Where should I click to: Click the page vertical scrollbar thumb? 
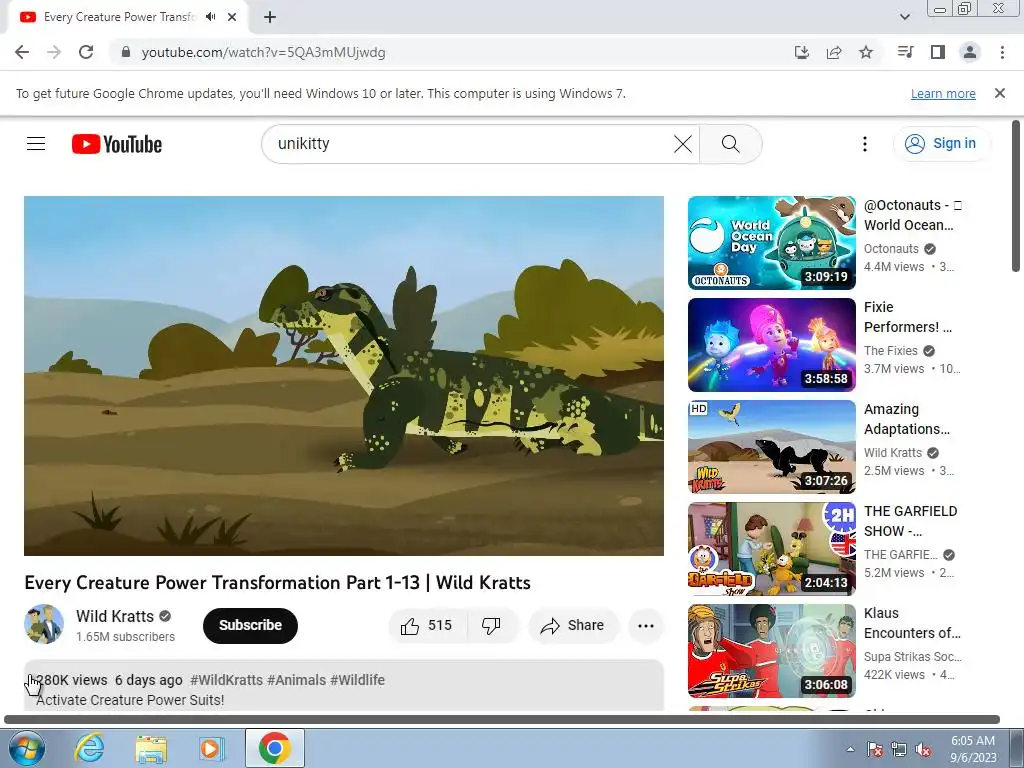1016,196
